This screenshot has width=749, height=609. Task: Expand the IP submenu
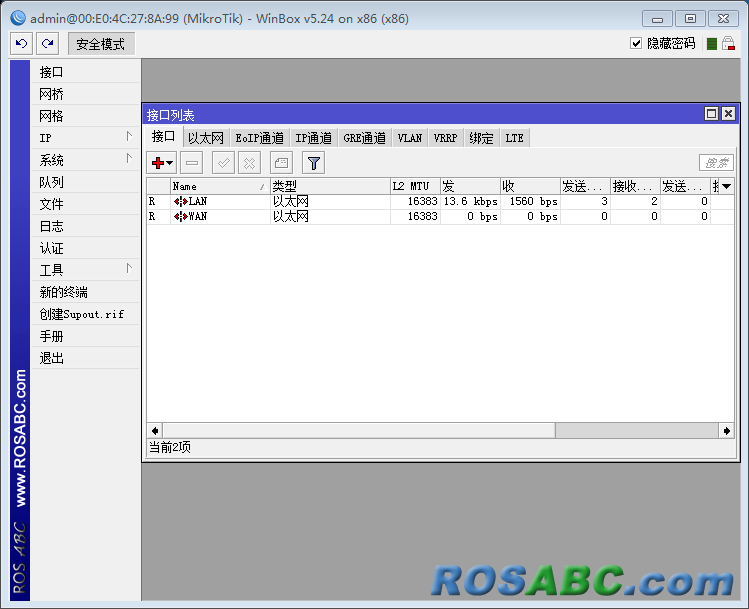[x=86, y=138]
